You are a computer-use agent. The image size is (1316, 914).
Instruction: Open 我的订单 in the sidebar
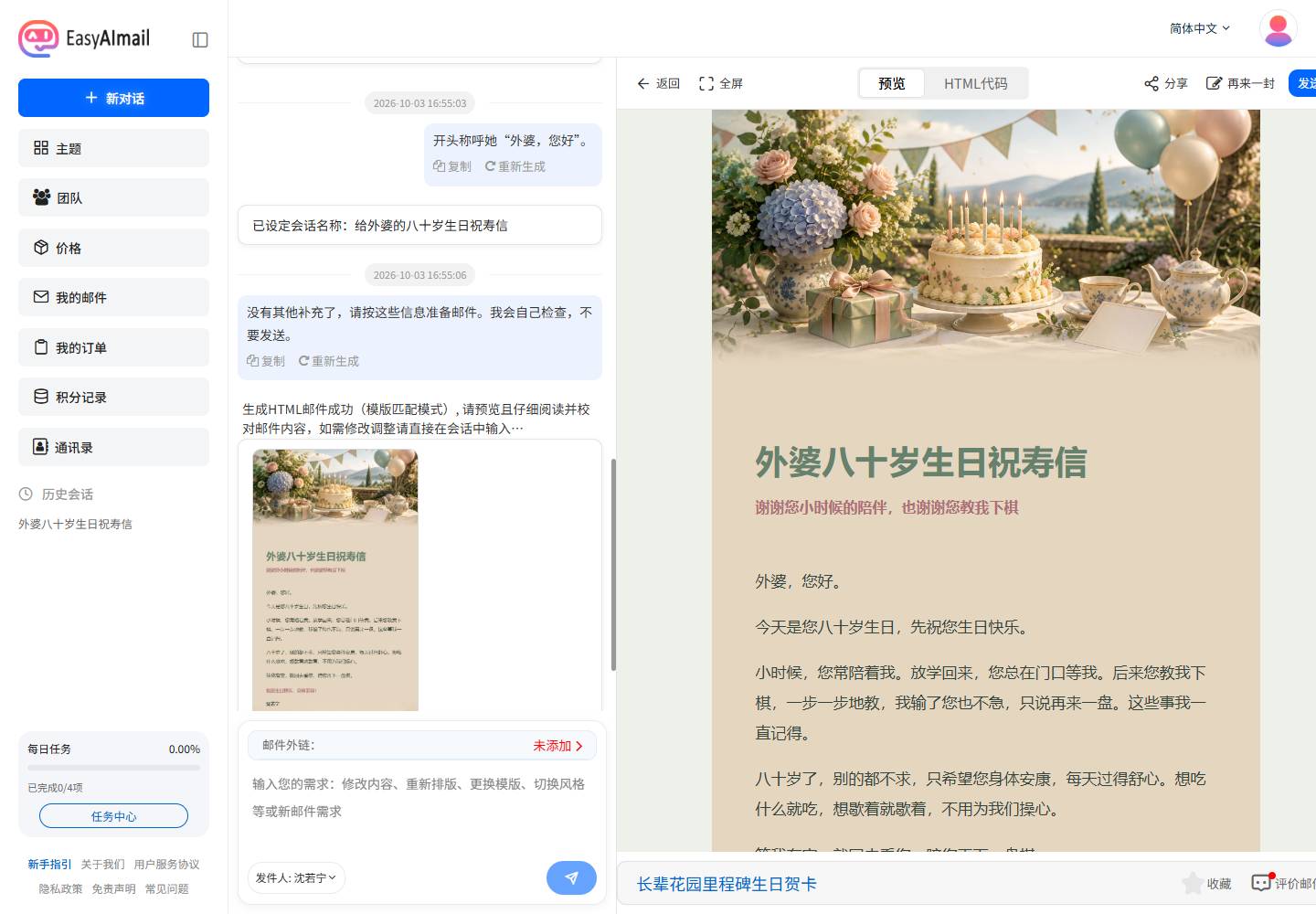[x=113, y=347]
